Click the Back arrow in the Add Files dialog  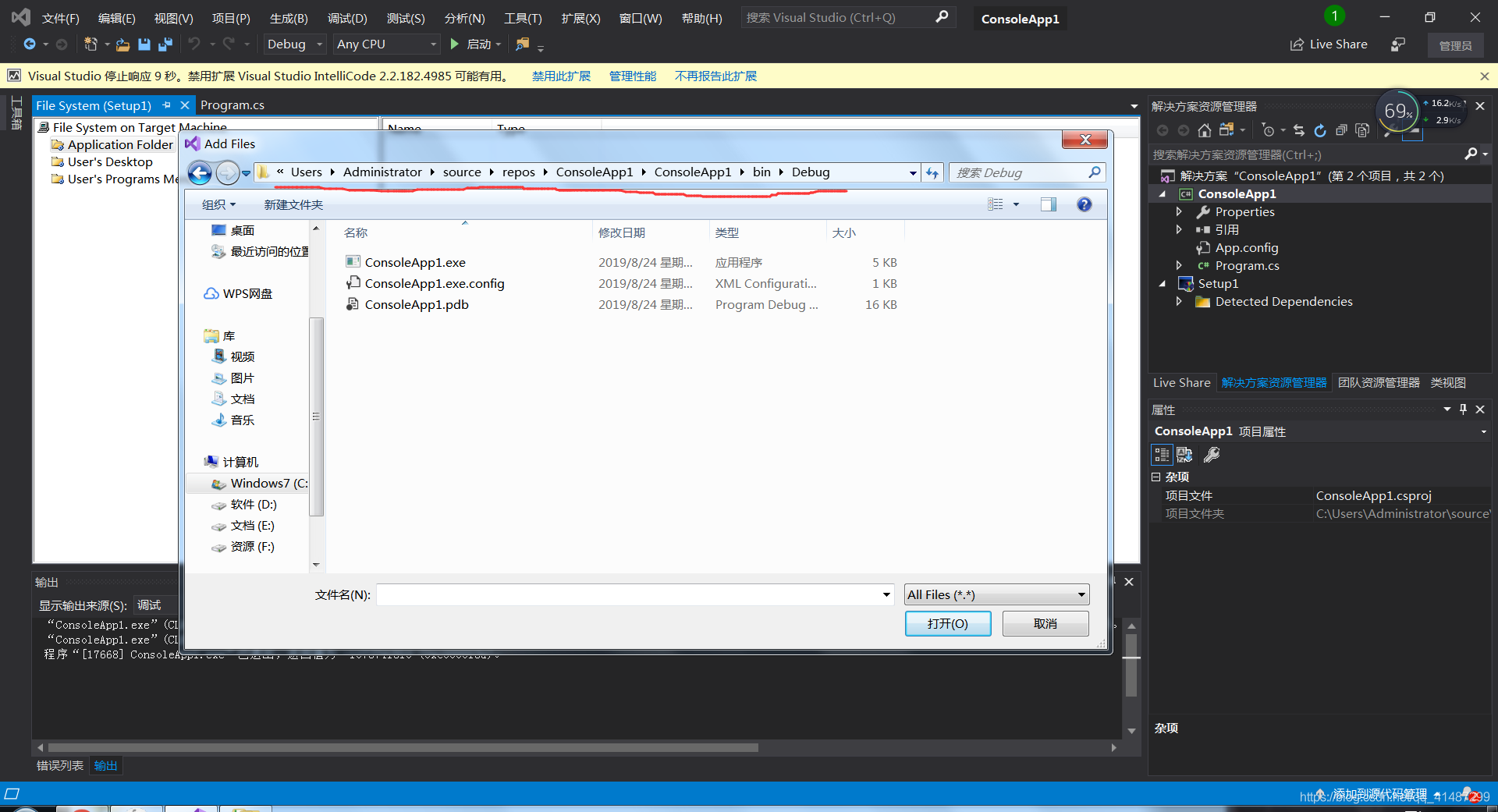tap(200, 173)
